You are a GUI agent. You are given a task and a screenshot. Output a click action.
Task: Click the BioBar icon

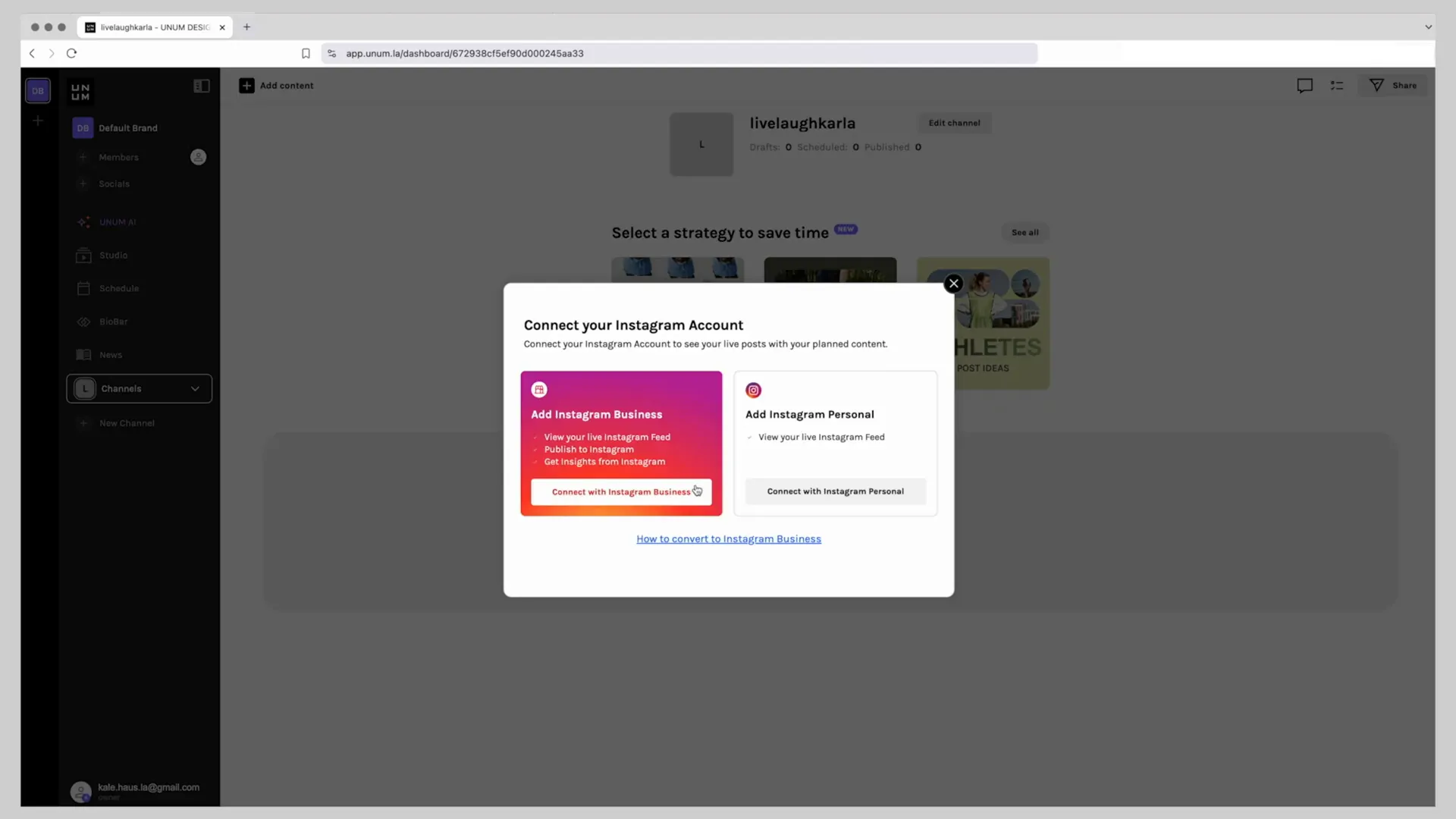click(x=83, y=322)
